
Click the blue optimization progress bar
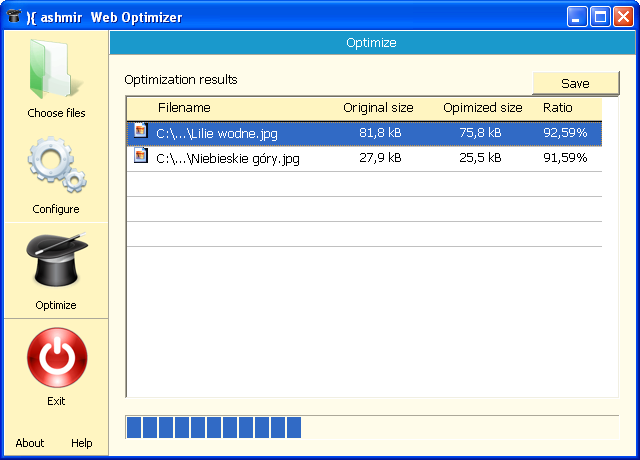(x=372, y=427)
